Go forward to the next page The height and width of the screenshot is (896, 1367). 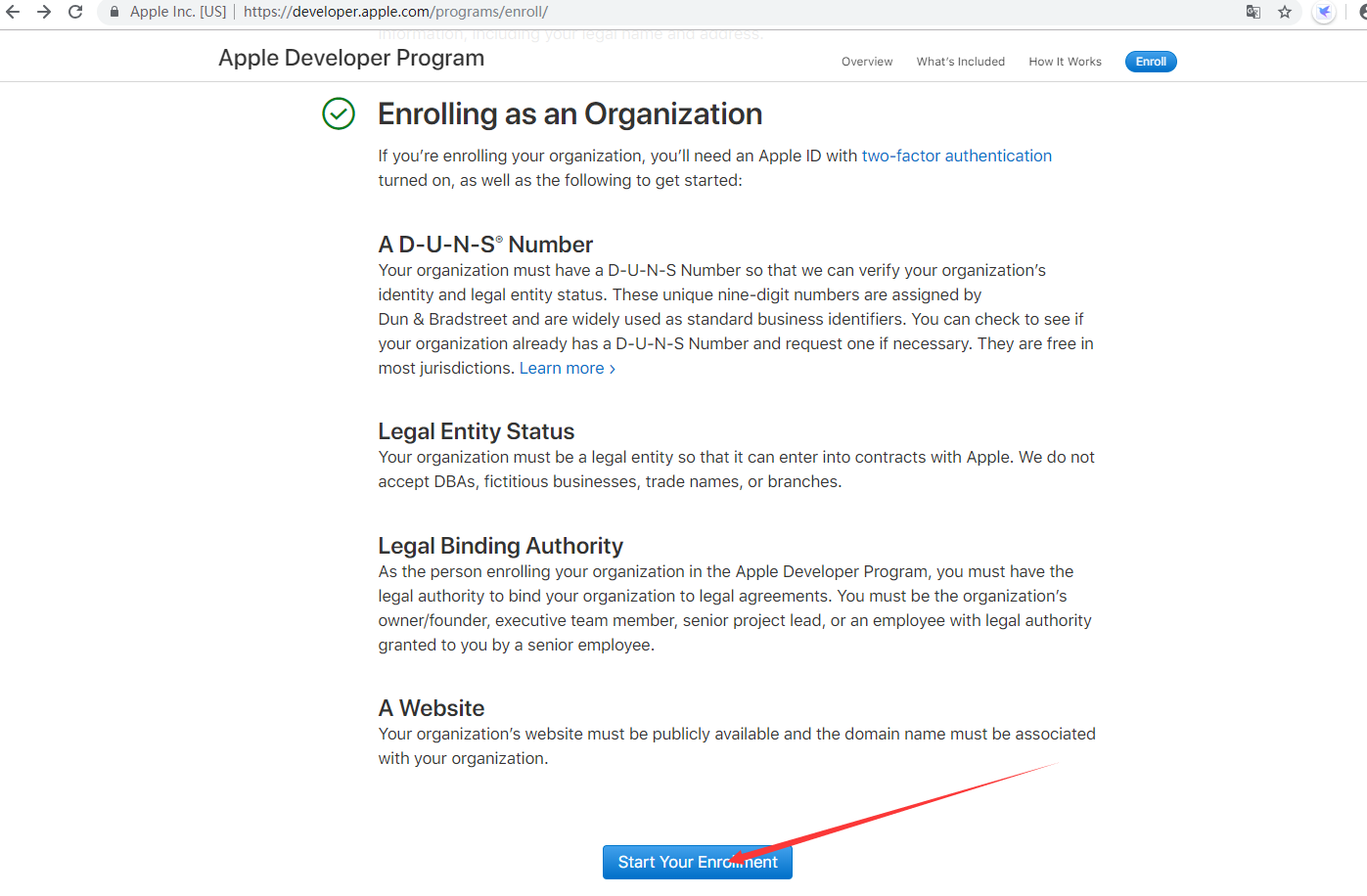click(44, 12)
